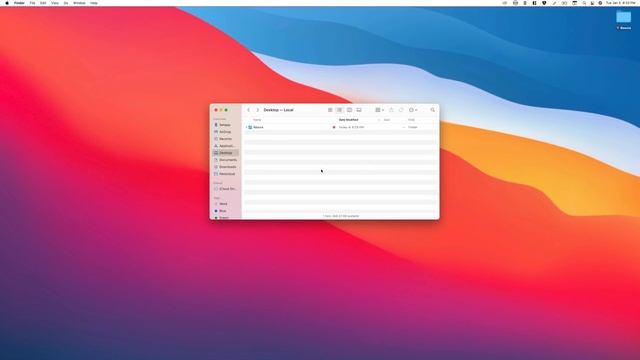Viewport: 640px width, 360px height.
Task: Click the "Today at" date cell
Action: 351,127
